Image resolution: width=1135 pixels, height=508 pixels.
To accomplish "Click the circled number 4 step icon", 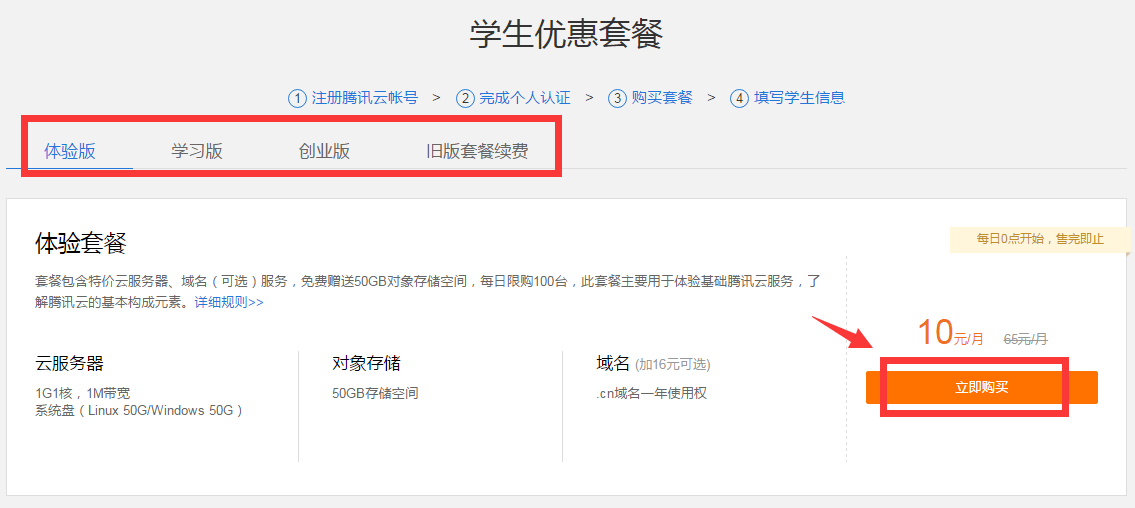I will coord(740,98).
